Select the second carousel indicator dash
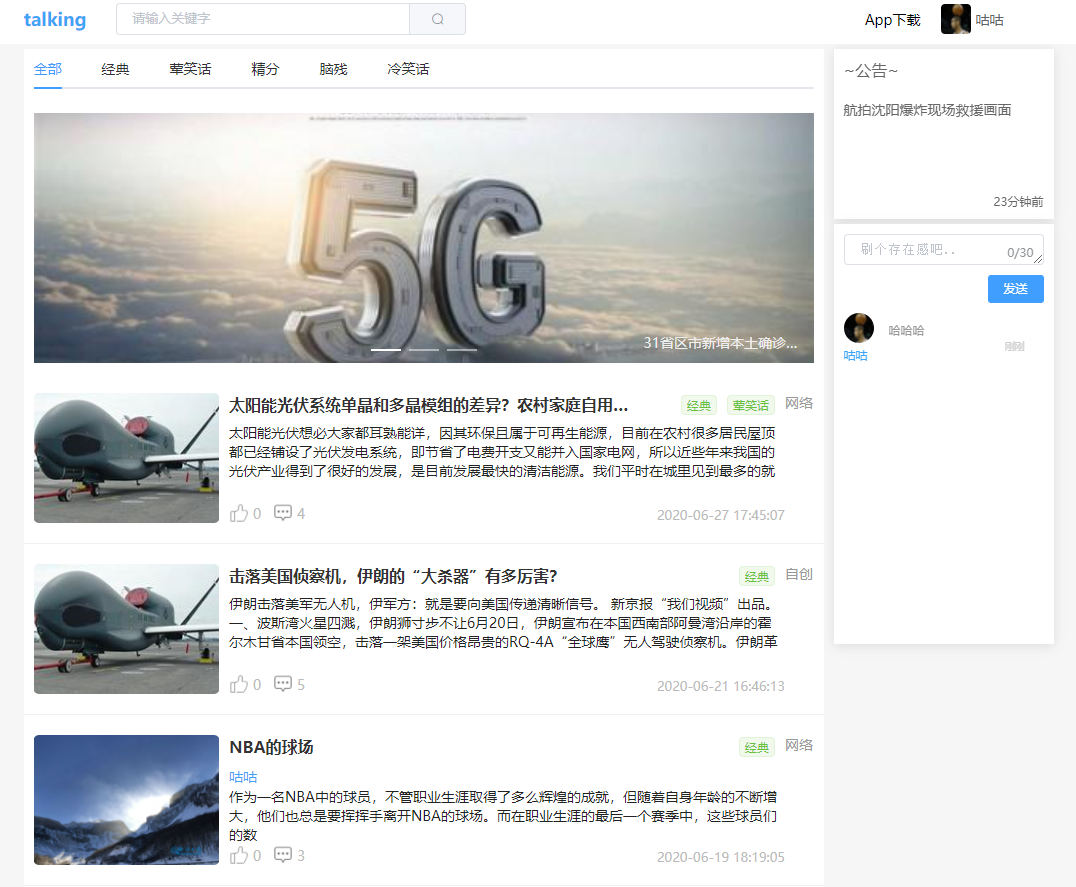 click(424, 350)
